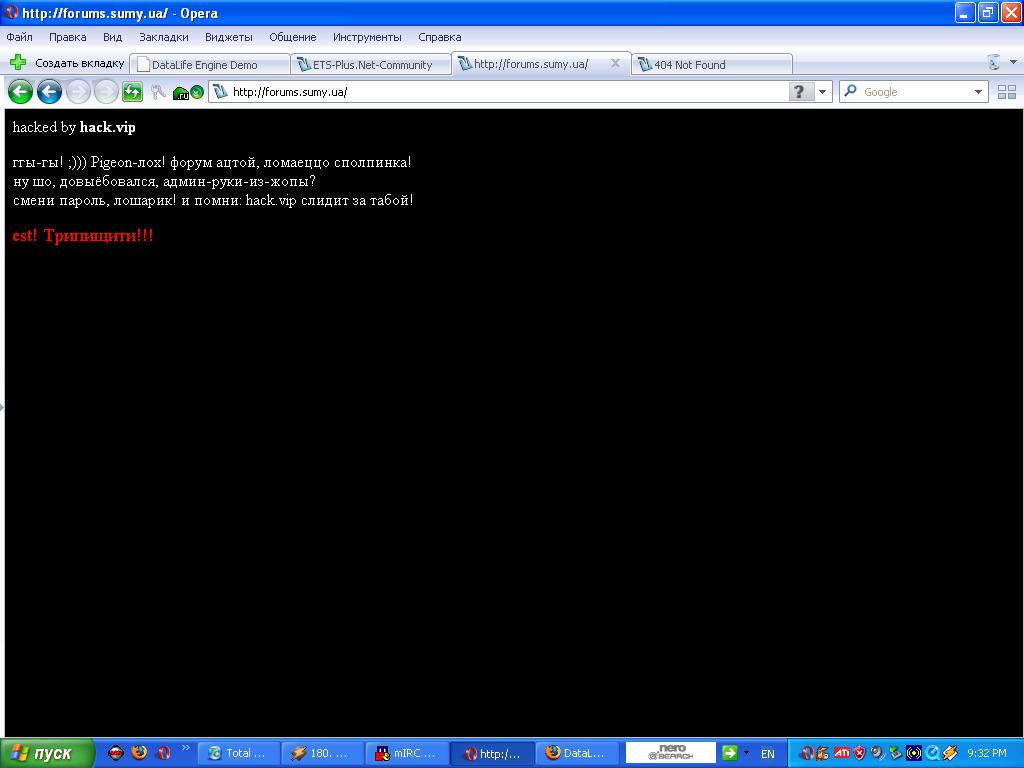This screenshot has height=768, width=1024.
Task: Open the Закладки menu
Action: [x=163, y=37]
